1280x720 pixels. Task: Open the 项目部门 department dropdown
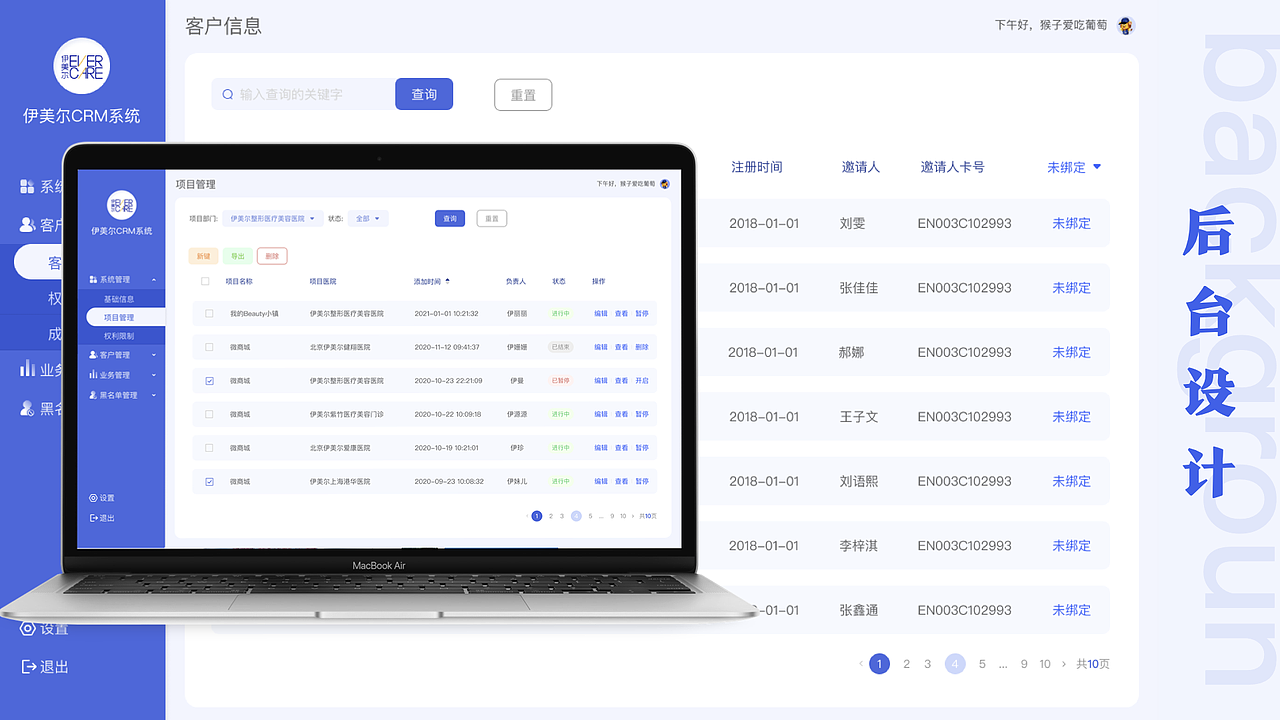271,218
